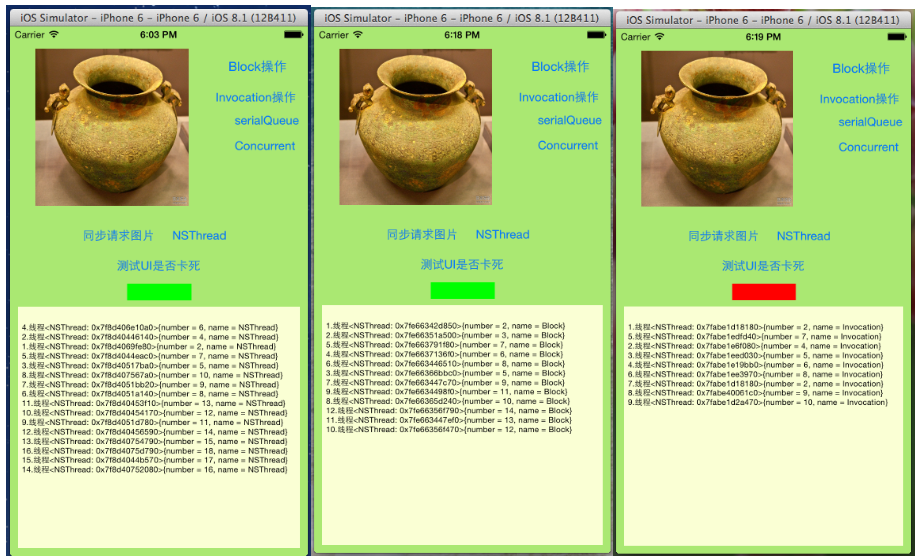Click the 6:19 PM clock in status bar
The height and width of the screenshot is (560, 922).
click(x=763, y=36)
